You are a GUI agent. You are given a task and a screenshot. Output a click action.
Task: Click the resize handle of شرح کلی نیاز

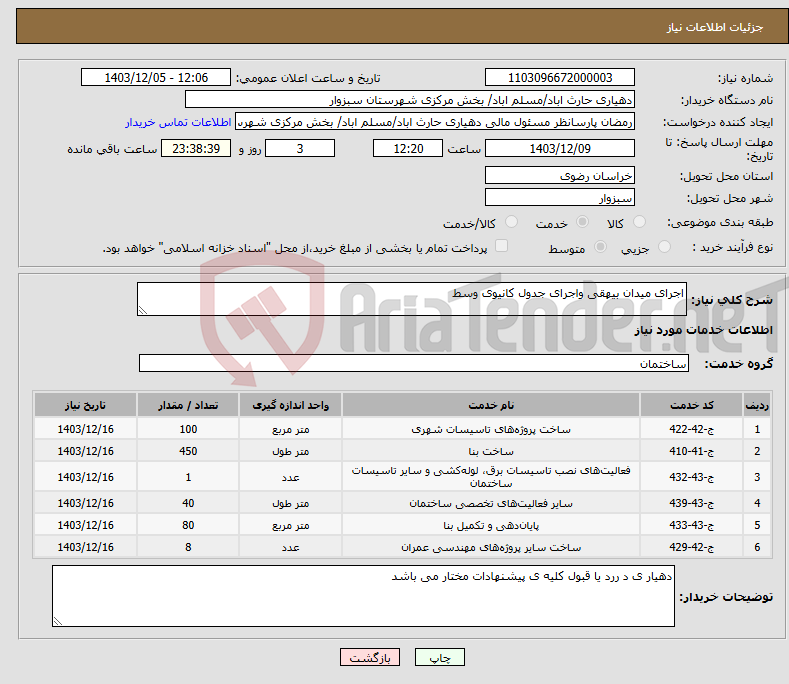click(x=142, y=311)
